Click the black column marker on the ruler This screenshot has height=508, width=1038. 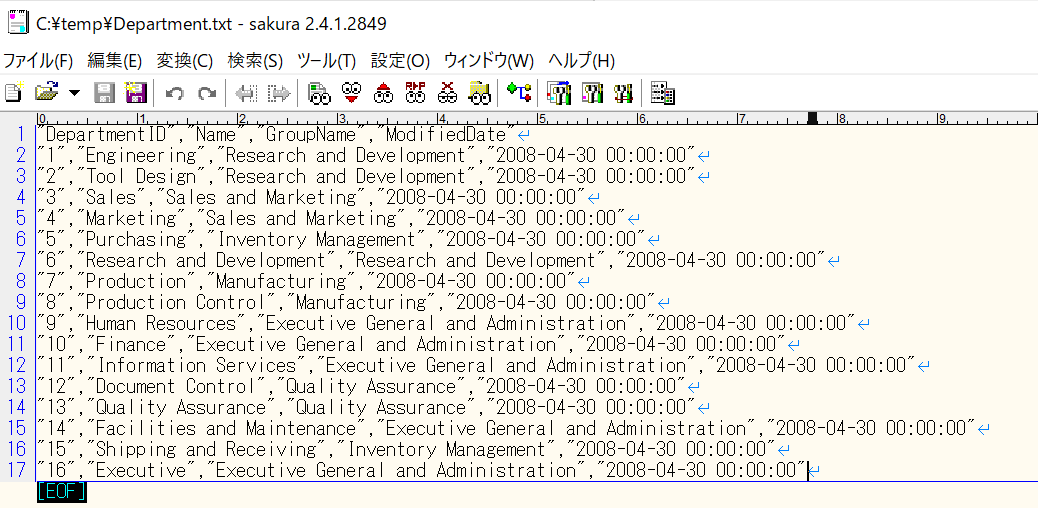[x=813, y=118]
